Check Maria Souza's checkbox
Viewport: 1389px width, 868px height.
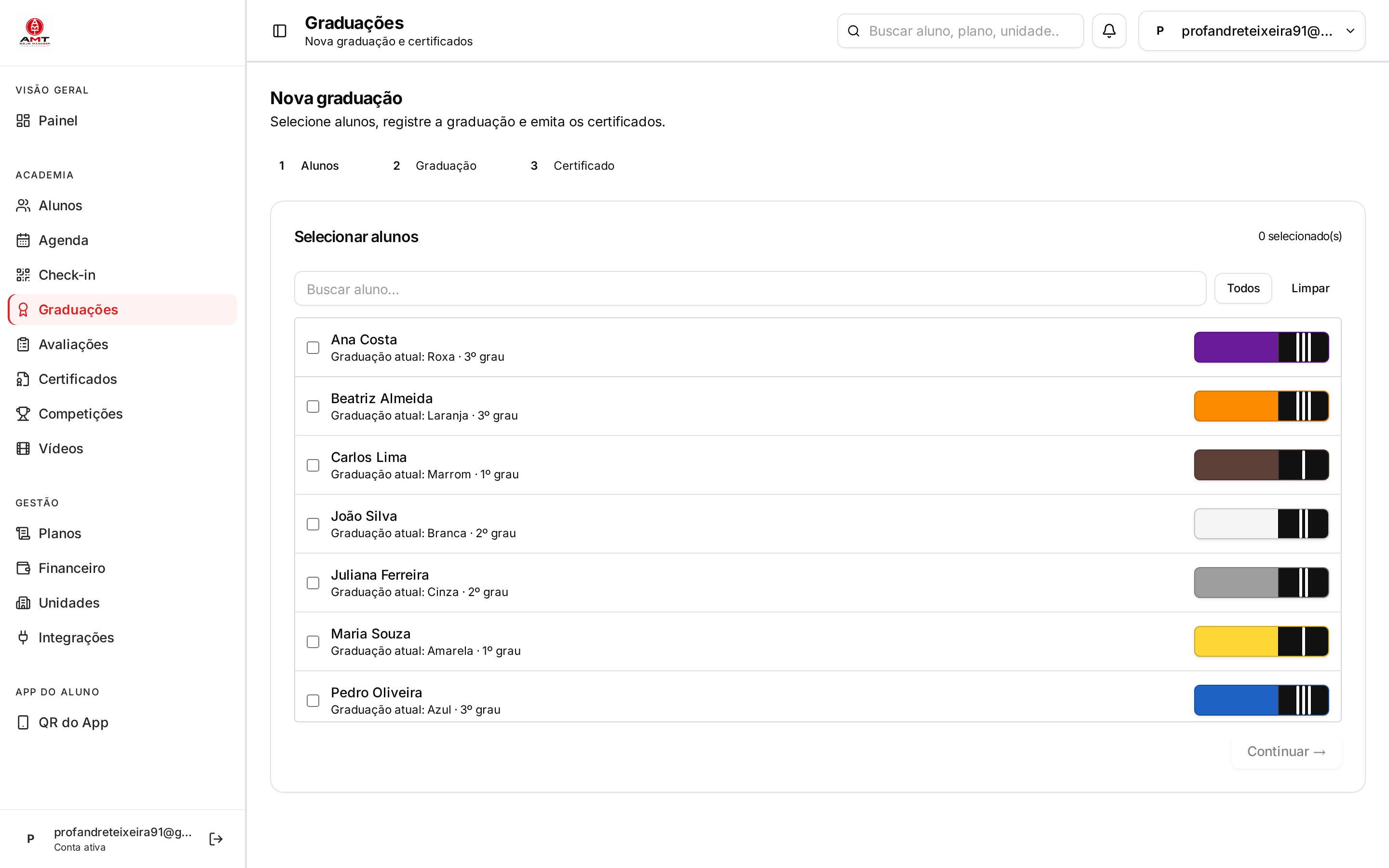pyautogui.click(x=313, y=642)
